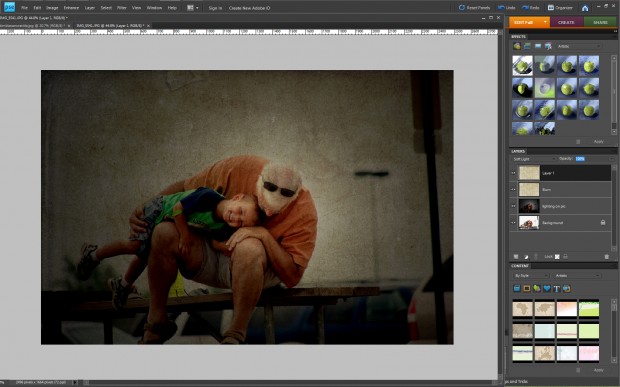Toggle visibility of the second texture layer
The height and width of the screenshot is (387, 620).
513,190
